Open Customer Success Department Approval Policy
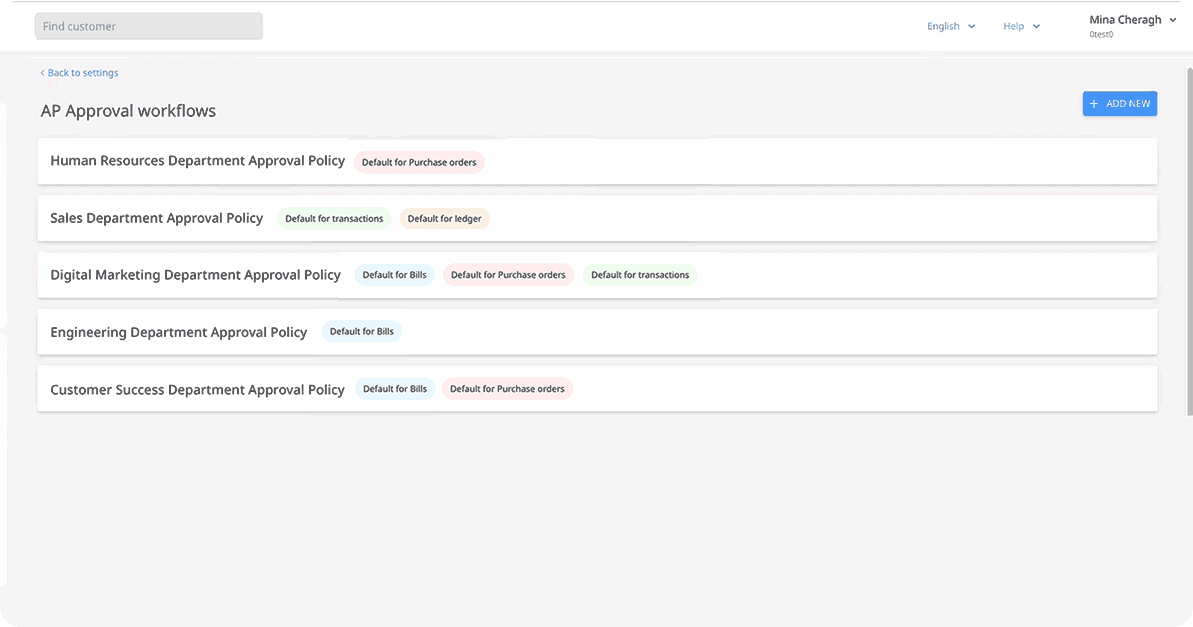1193x627 pixels. point(197,390)
